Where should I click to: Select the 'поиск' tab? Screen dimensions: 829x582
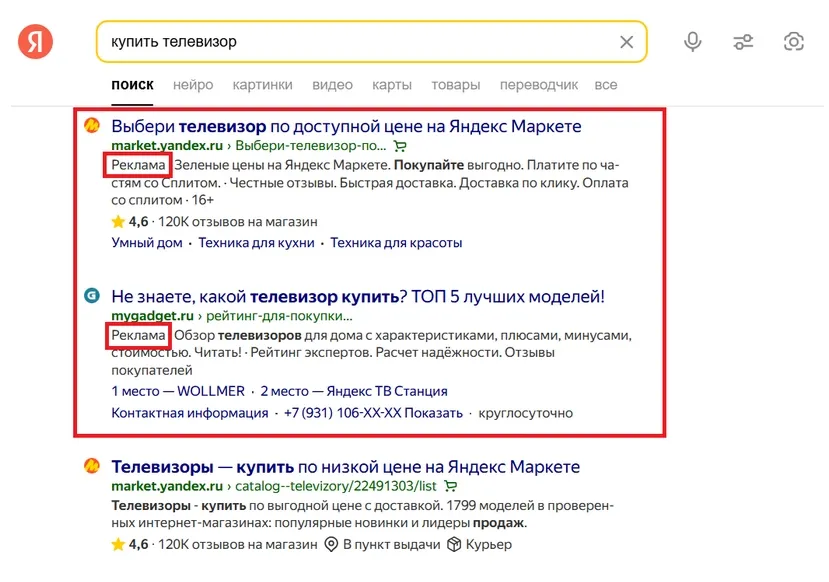tap(132, 85)
